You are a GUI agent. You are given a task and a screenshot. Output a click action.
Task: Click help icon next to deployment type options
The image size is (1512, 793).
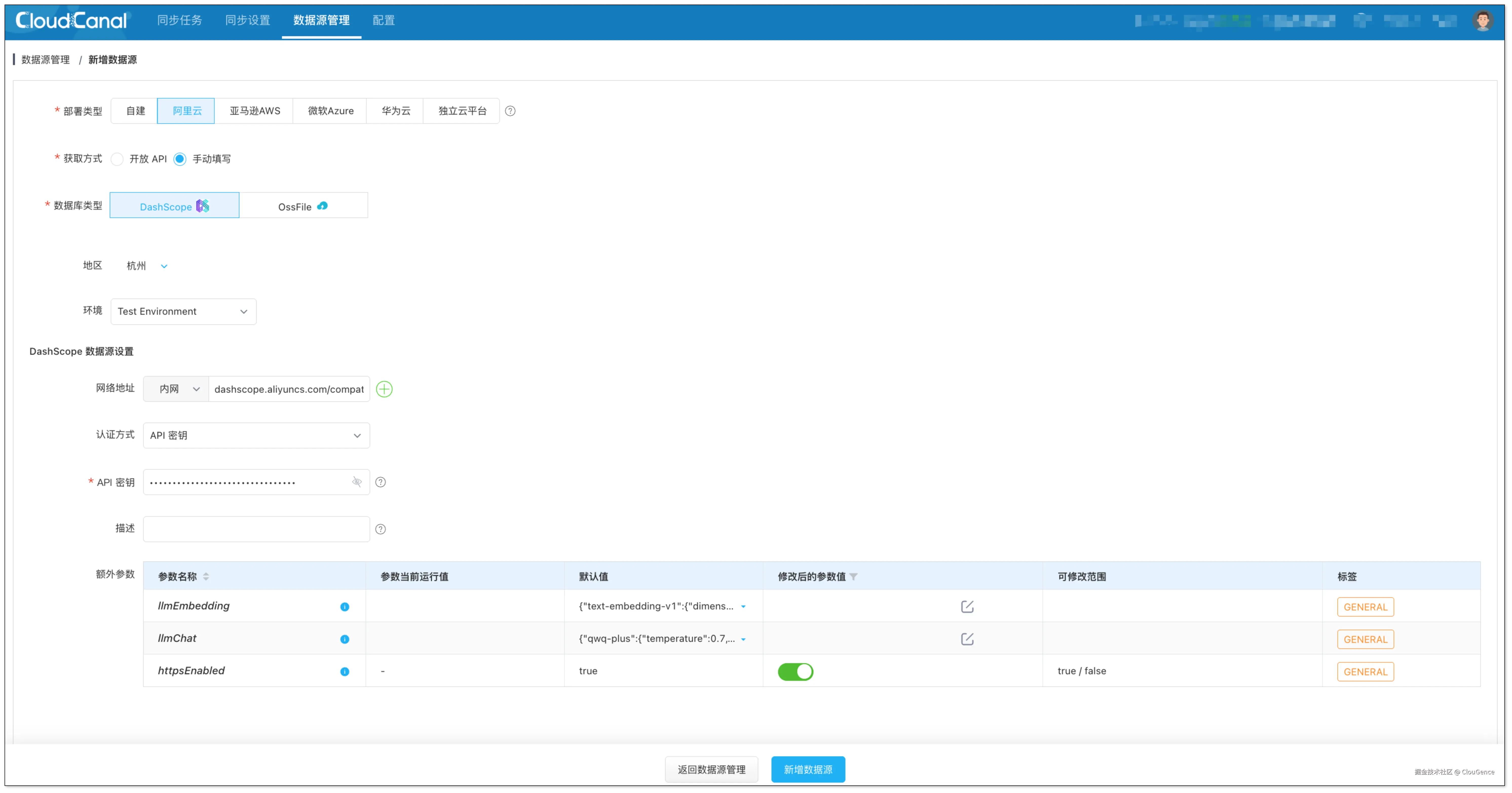pyautogui.click(x=510, y=111)
